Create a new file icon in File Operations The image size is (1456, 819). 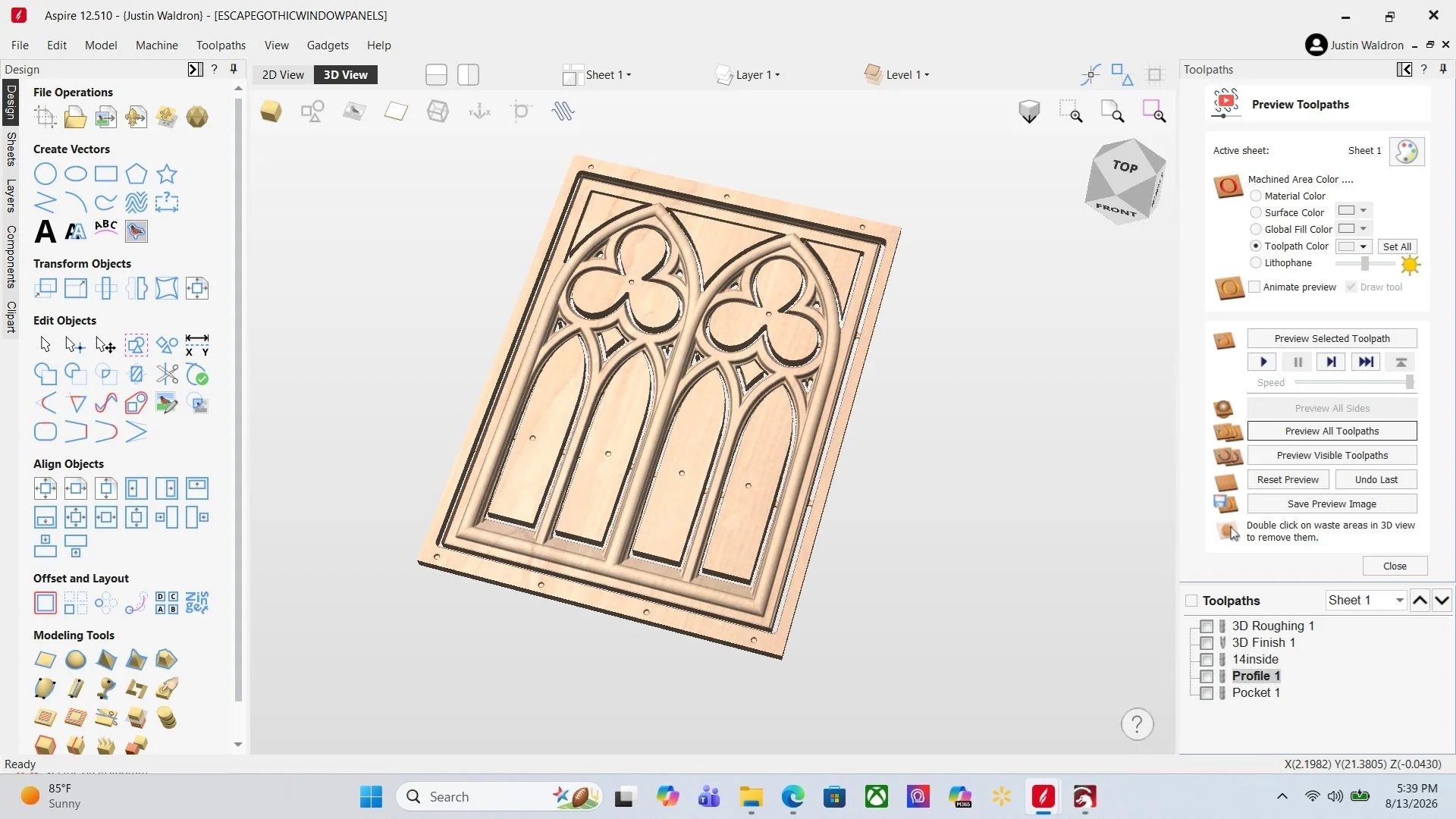(45, 117)
